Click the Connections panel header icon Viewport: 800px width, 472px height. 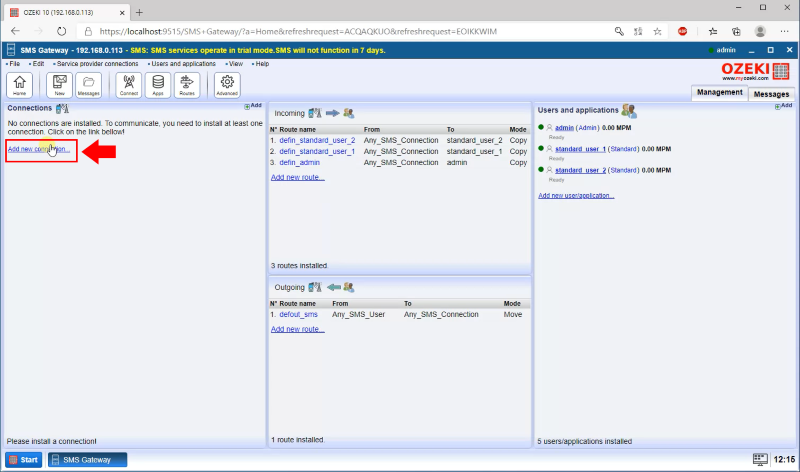(62, 108)
